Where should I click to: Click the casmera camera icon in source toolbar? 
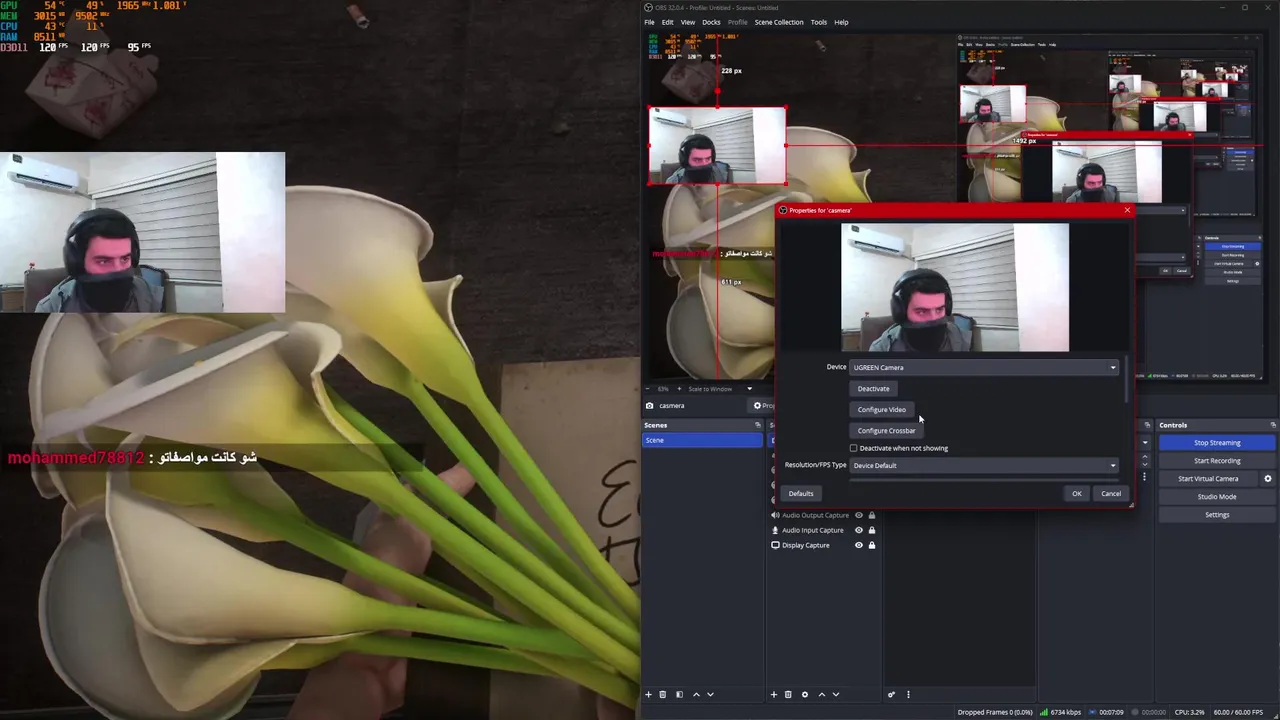(x=650, y=406)
